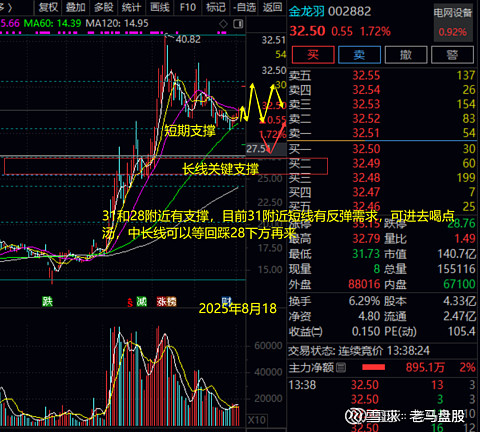
Task: Select the 卖一 32.51 order row
Action: tap(382, 133)
